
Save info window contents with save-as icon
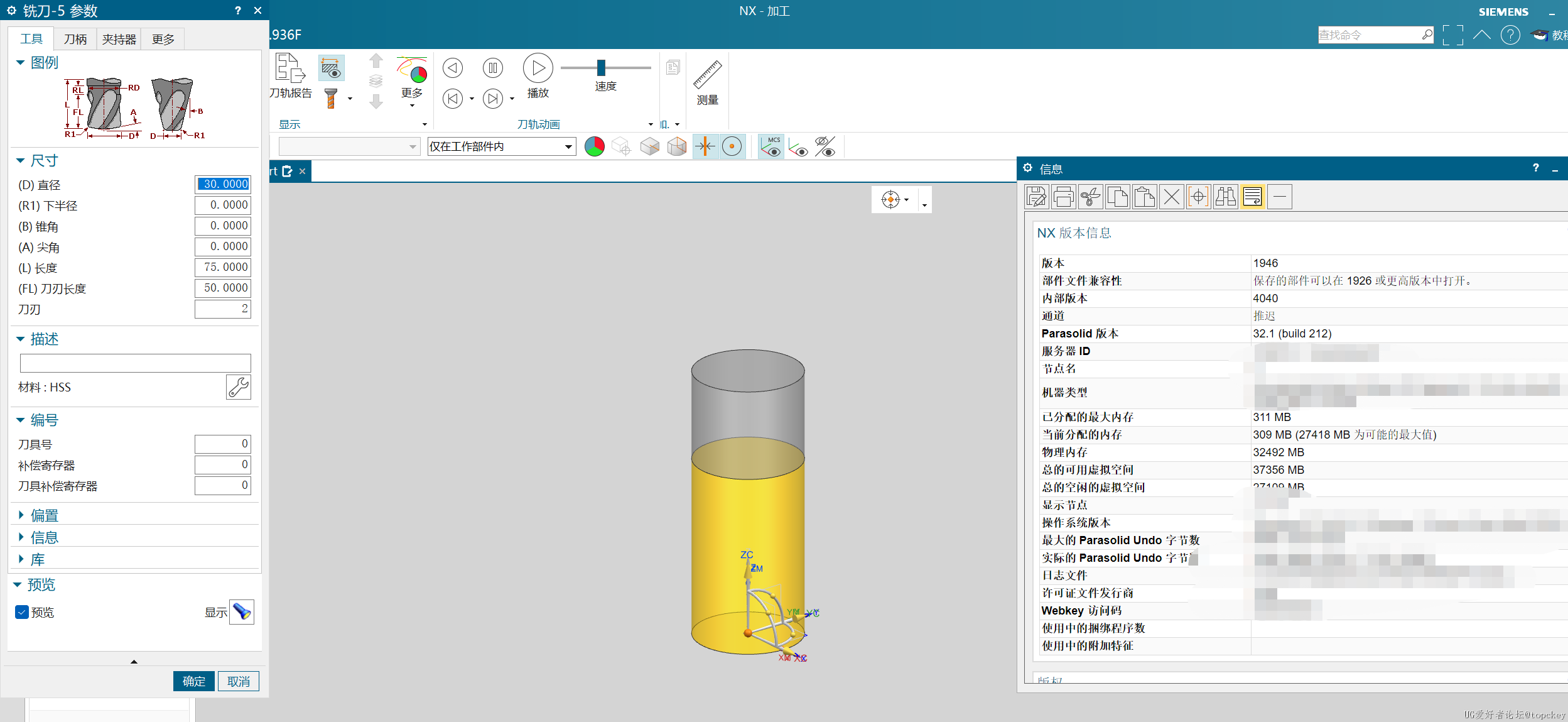pos(1036,197)
